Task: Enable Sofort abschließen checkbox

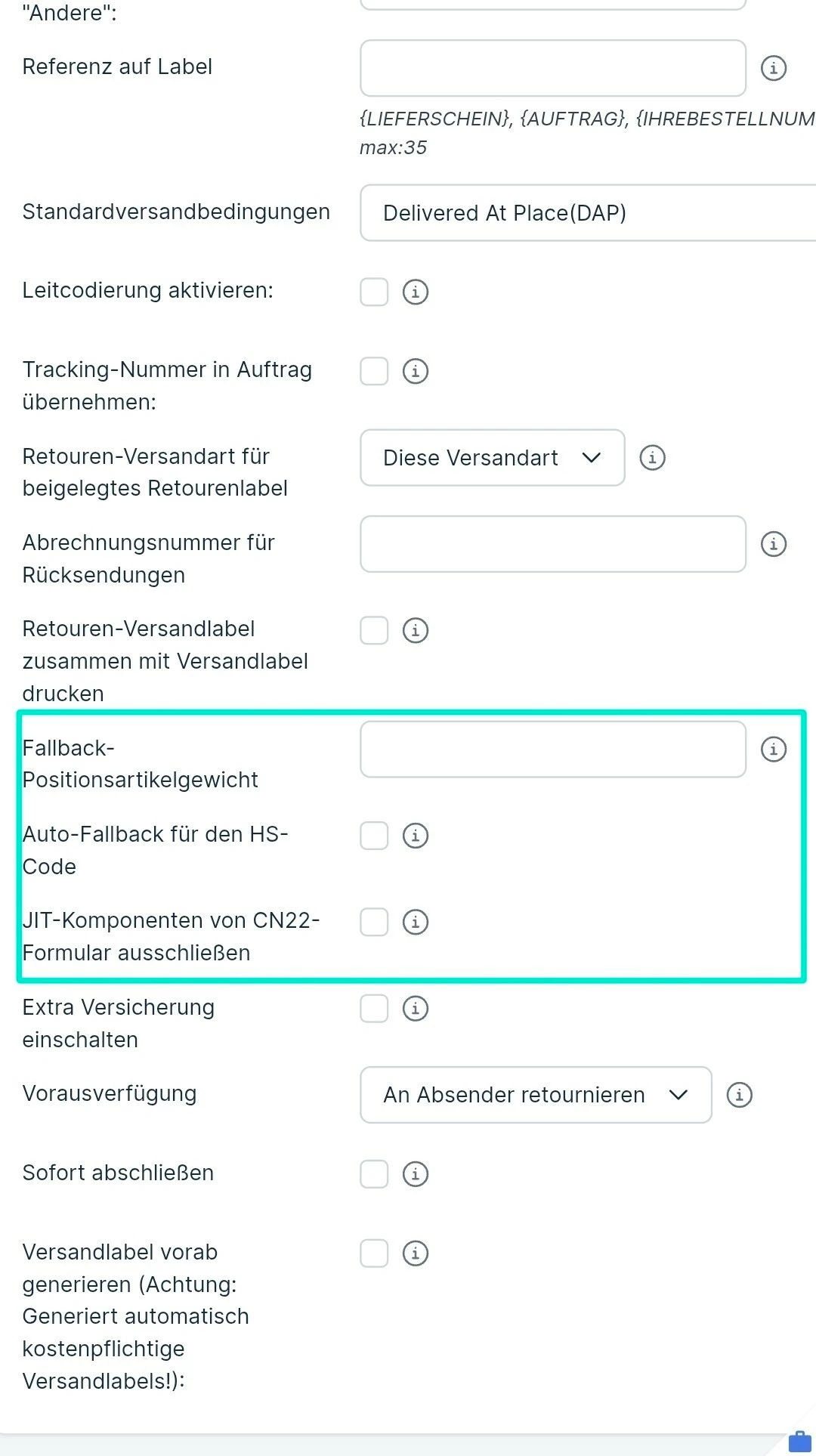Action: [374, 1174]
